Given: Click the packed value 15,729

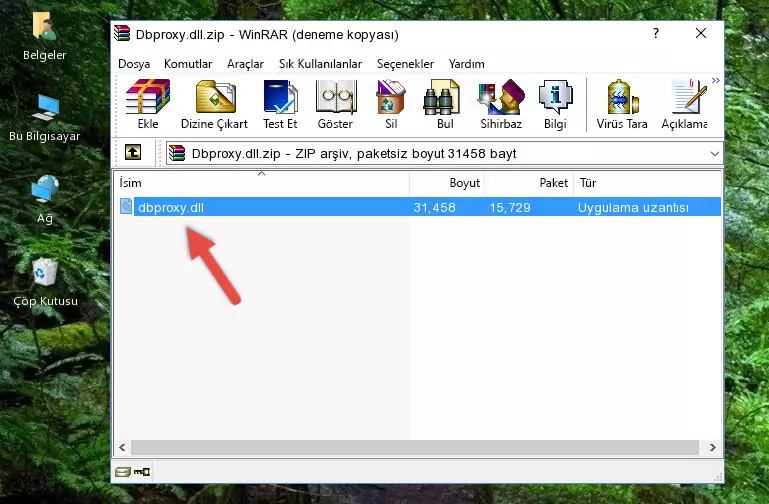Looking at the screenshot, I should pyautogui.click(x=510, y=207).
